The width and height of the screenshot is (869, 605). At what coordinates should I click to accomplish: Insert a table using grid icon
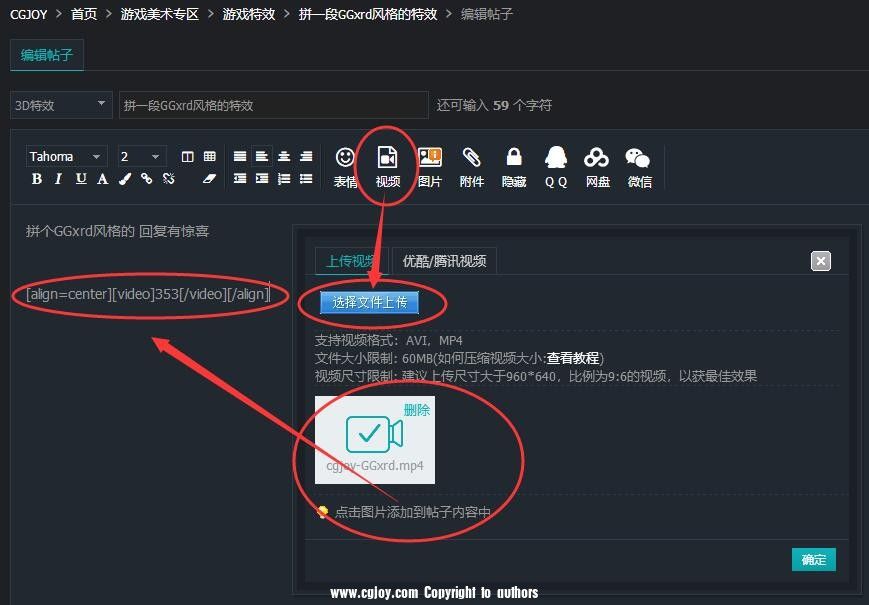point(209,157)
